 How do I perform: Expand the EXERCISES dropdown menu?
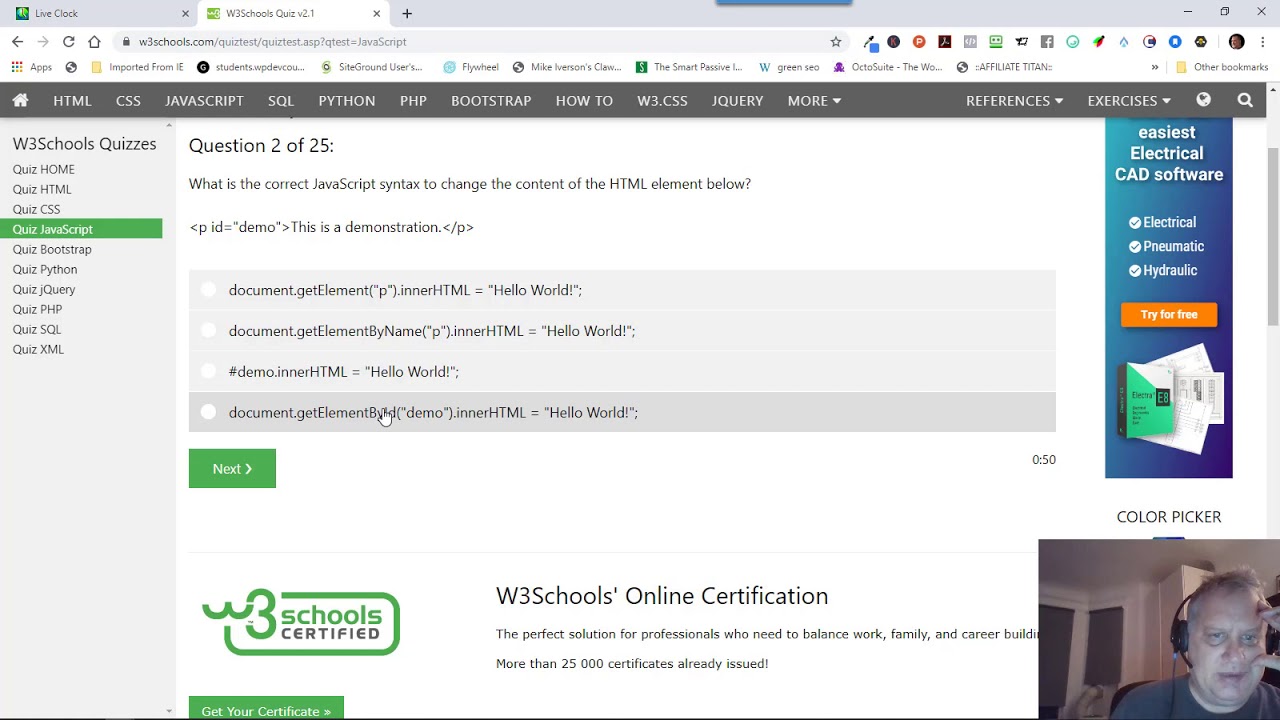point(1129,100)
